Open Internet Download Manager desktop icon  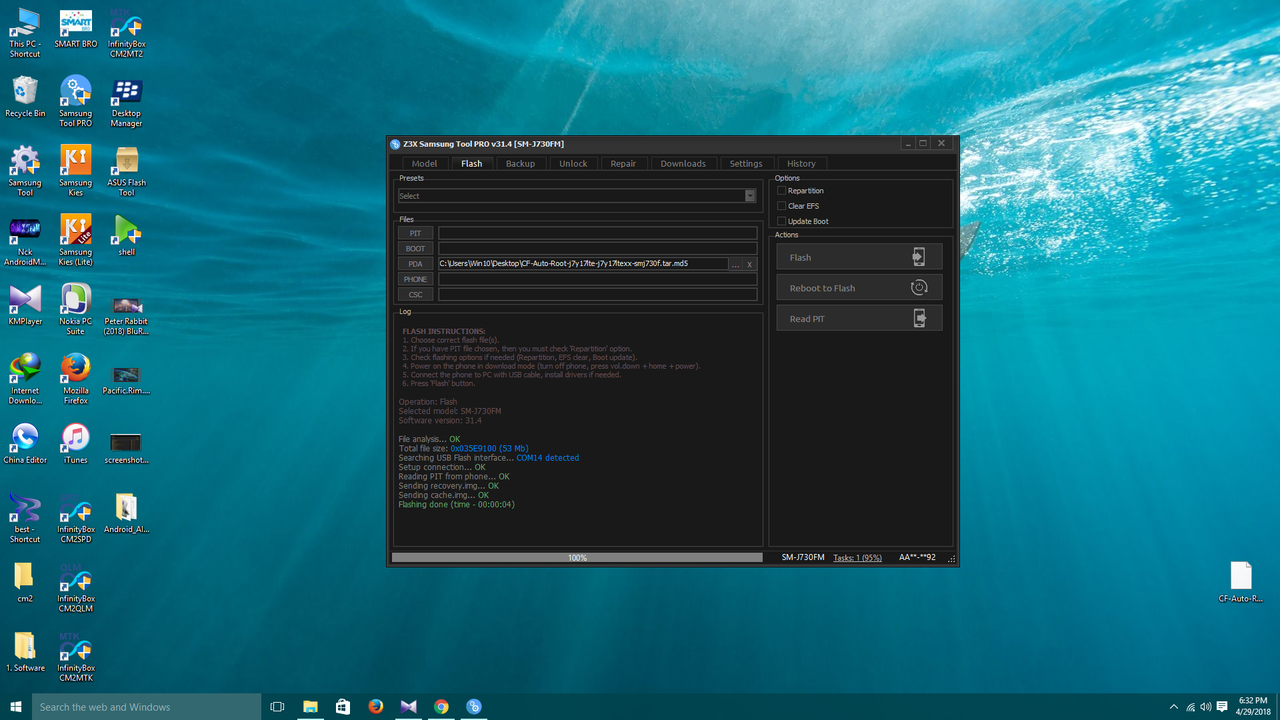click(25, 378)
